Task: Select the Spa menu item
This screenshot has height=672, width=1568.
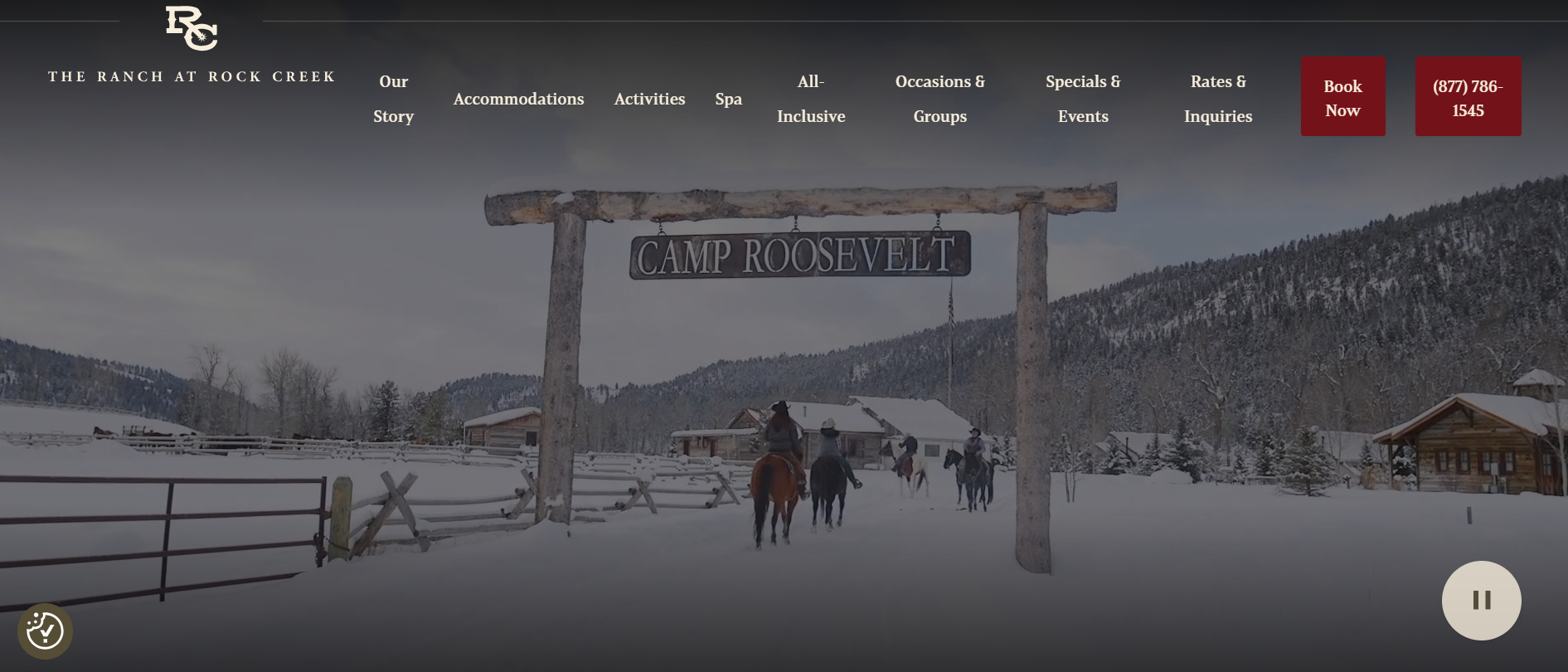Action: [728, 99]
